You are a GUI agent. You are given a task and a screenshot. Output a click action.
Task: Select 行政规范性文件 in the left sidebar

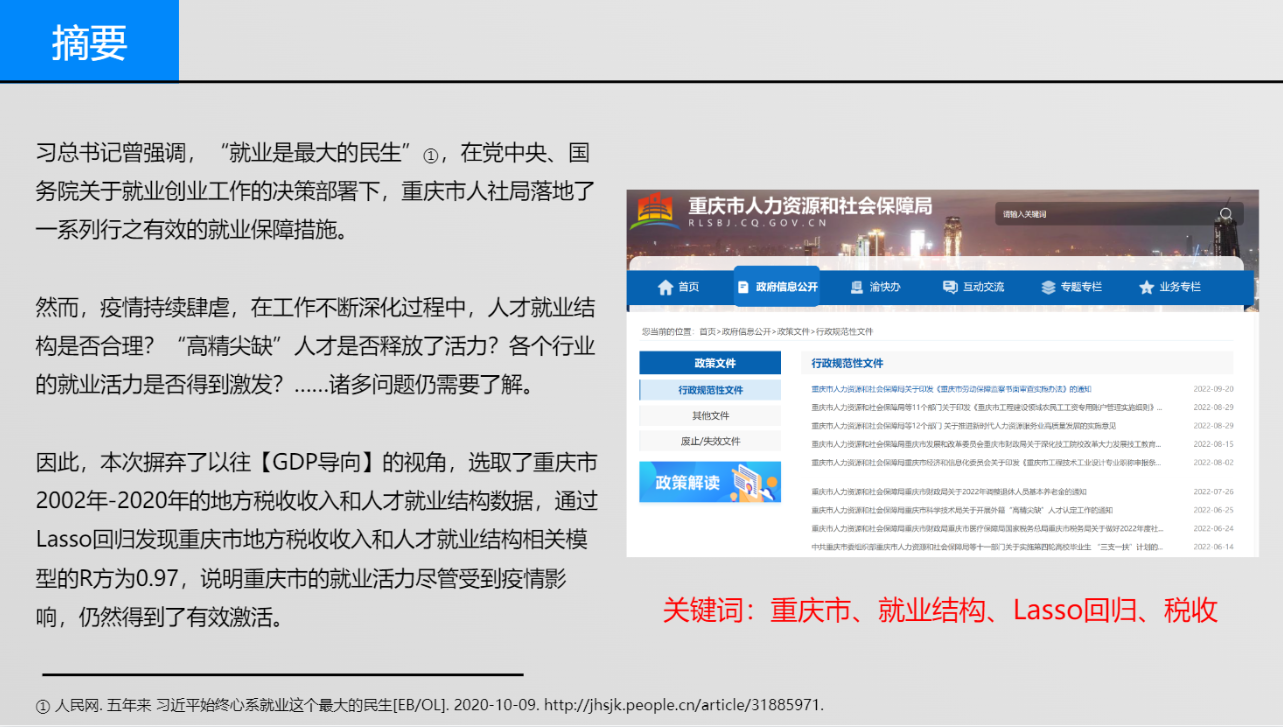(x=710, y=390)
